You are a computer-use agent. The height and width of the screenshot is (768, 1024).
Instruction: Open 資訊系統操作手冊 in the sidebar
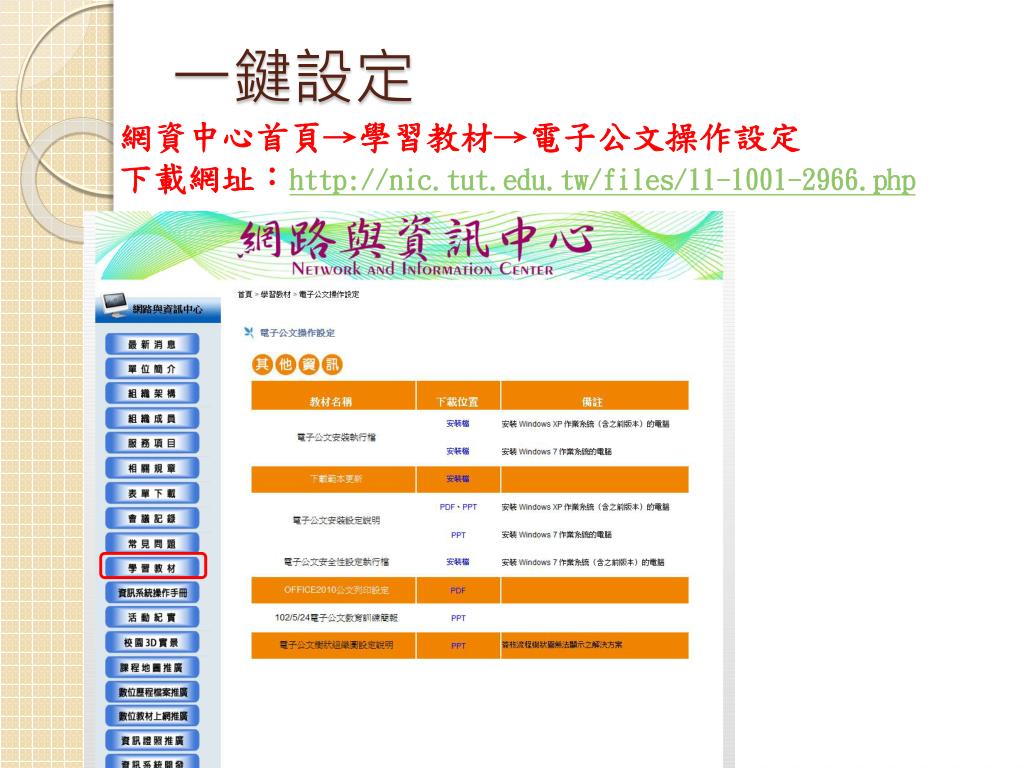(x=152, y=593)
